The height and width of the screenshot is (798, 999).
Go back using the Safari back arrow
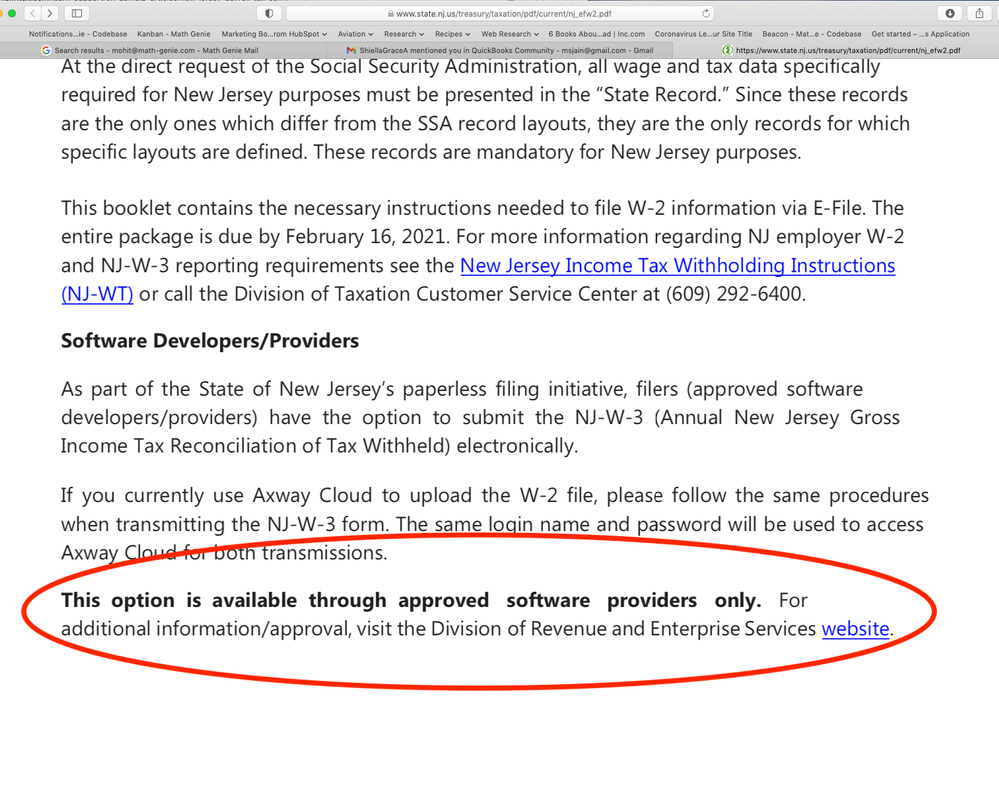(33, 13)
